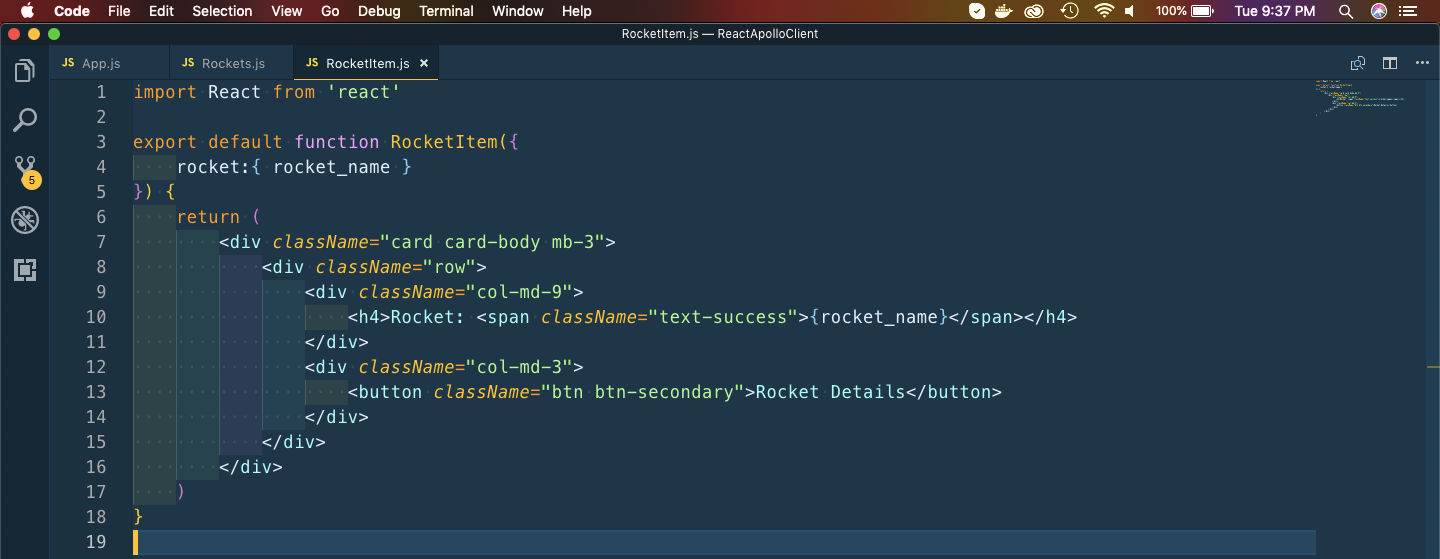Open the More Actions ellipsis menu

(1422, 63)
